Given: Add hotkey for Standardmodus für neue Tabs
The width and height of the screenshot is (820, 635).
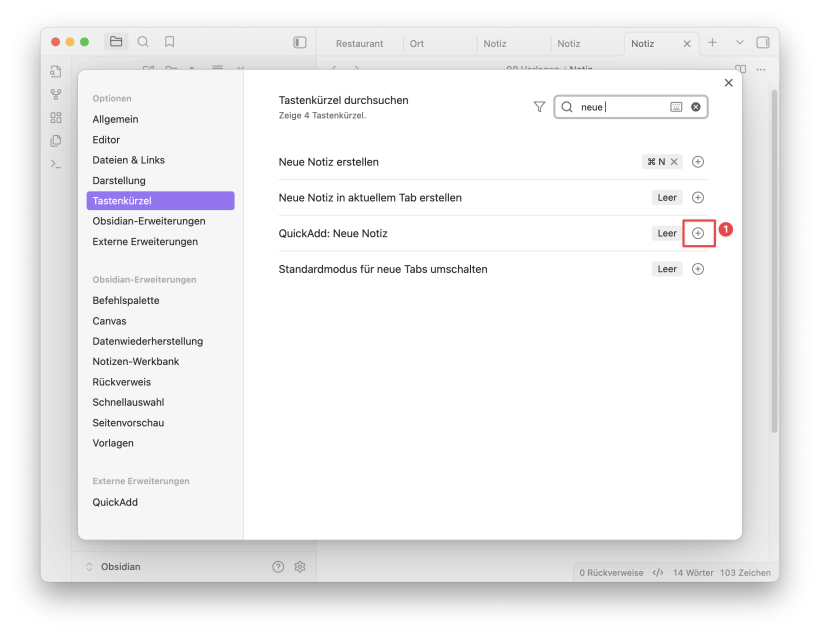Looking at the screenshot, I should tap(698, 269).
